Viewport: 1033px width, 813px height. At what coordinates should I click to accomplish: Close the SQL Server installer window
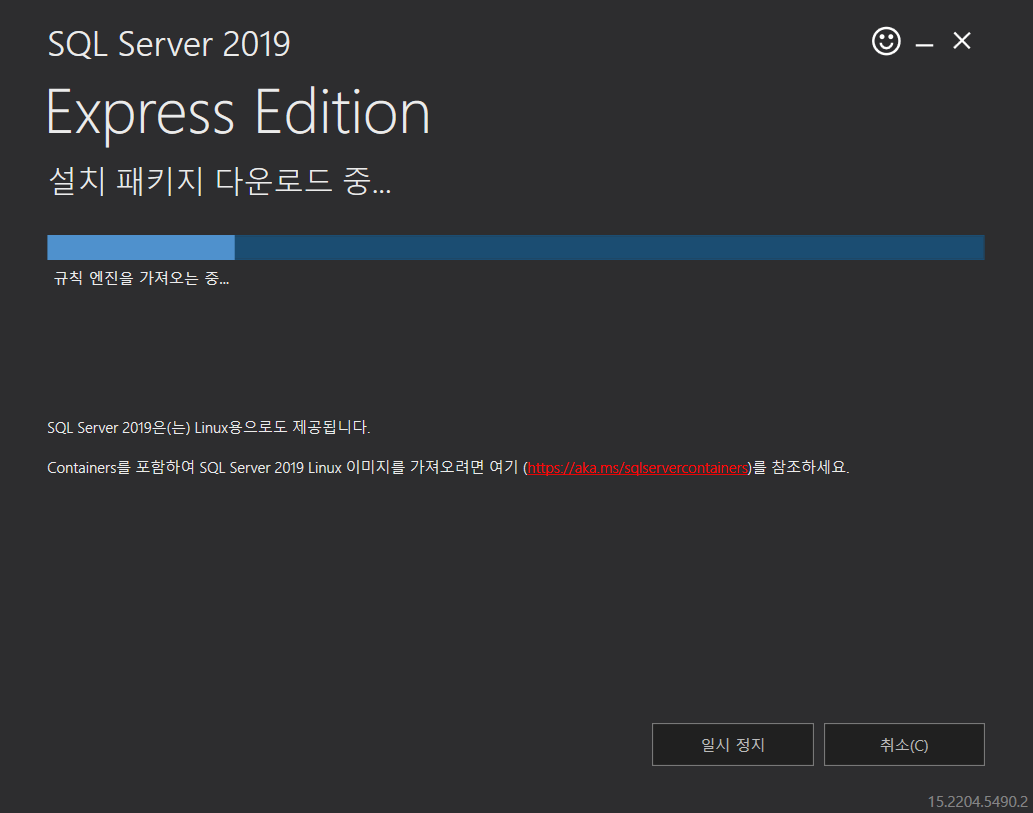(962, 41)
